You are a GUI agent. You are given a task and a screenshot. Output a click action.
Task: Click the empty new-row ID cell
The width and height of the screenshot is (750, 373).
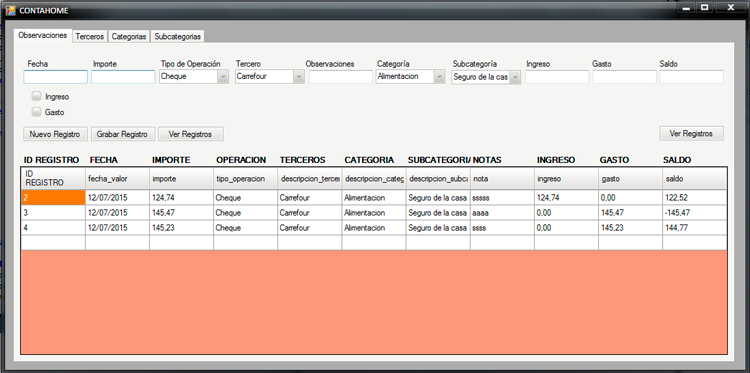[x=53, y=242]
